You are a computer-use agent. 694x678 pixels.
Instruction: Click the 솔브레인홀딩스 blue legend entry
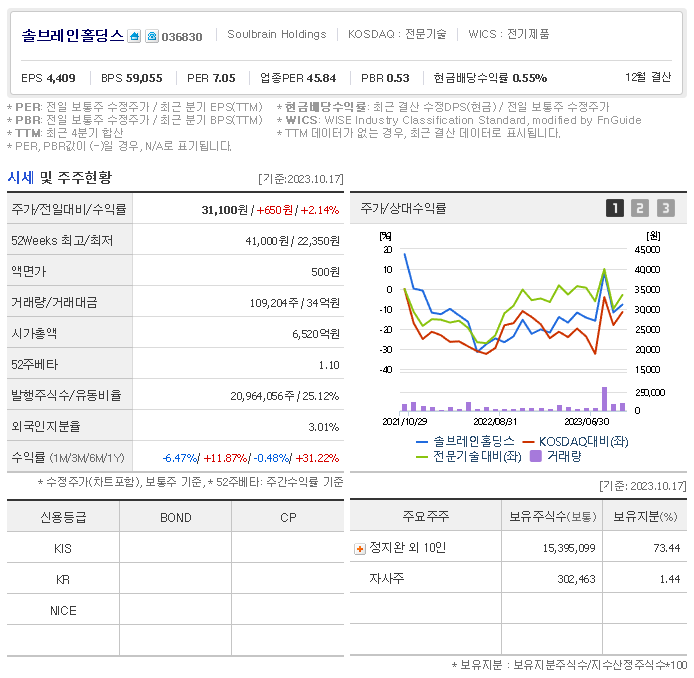[x=465, y=441]
